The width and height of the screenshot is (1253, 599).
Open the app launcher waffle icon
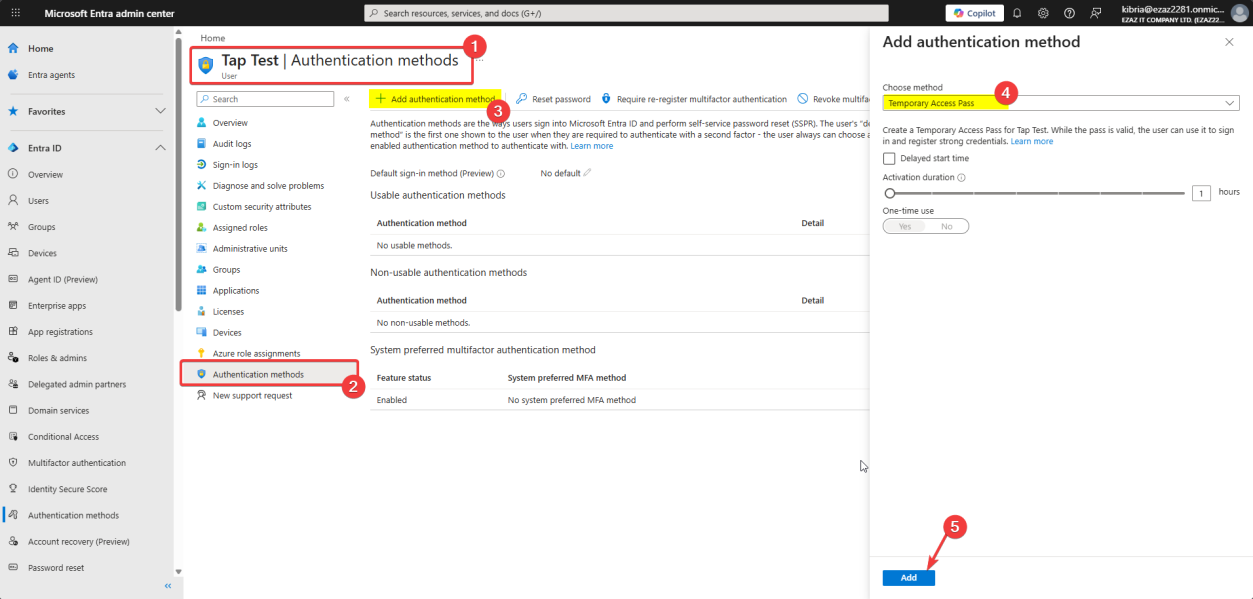[14, 13]
